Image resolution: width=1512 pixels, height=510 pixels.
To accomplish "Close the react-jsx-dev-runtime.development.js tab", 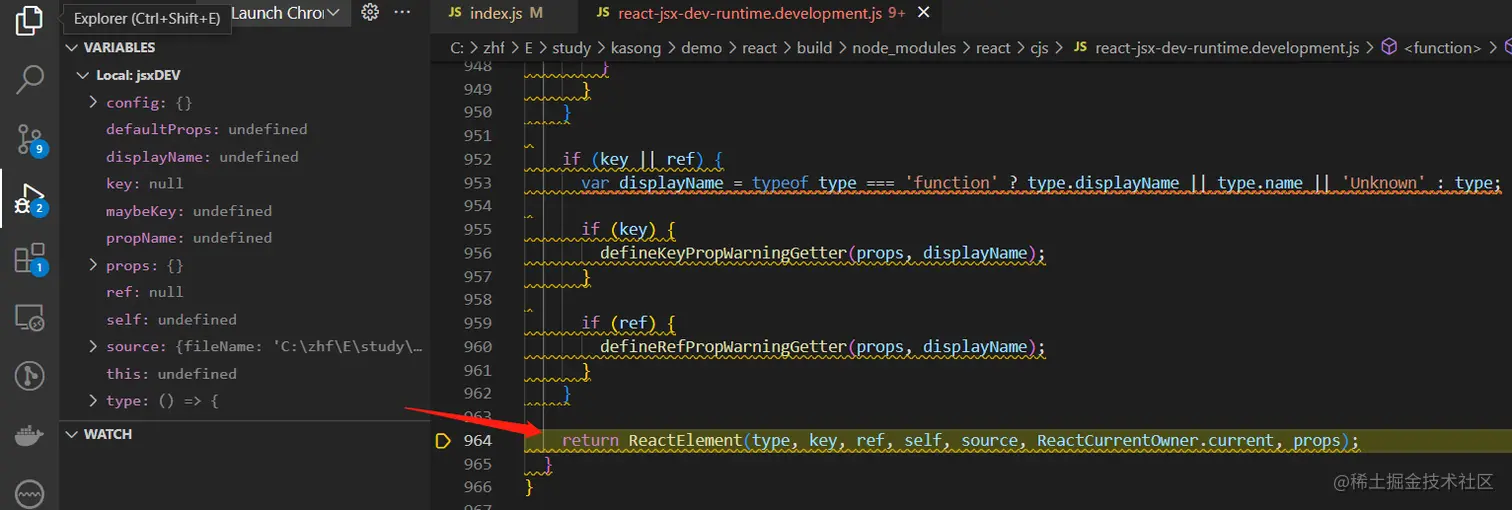I will point(923,13).
